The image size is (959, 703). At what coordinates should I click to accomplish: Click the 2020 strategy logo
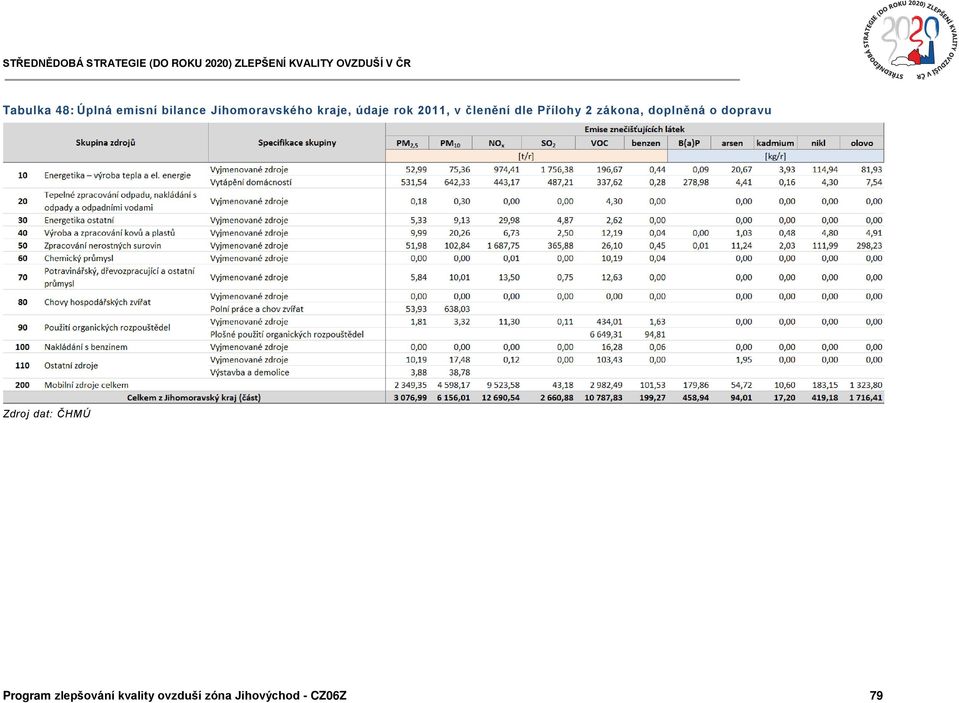tap(909, 40)
